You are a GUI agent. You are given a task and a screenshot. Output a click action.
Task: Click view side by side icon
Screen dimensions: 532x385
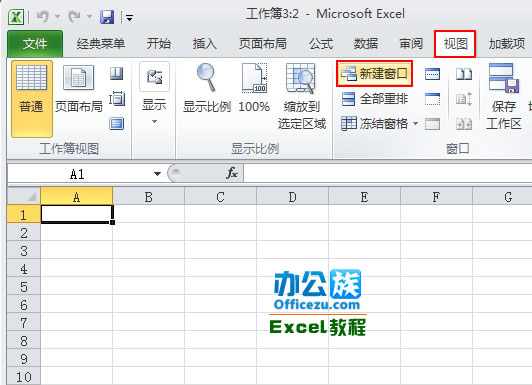pyautogui.click(x=464, y=74)
